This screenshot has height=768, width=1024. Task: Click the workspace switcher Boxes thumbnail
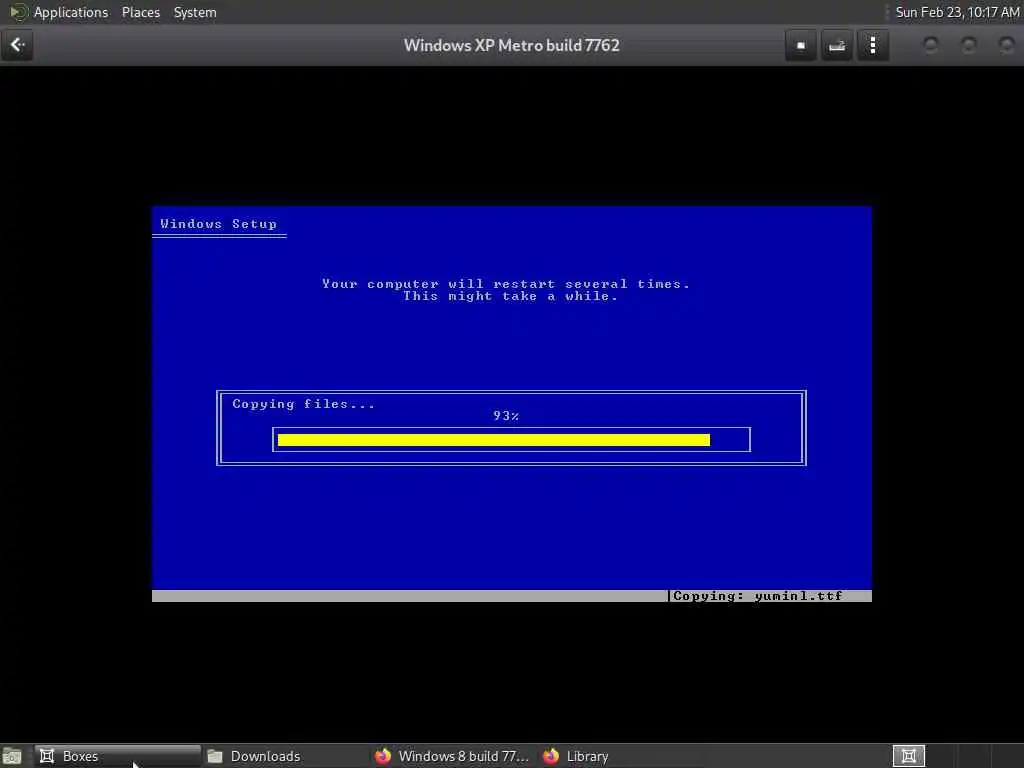[x=908, y=756]
